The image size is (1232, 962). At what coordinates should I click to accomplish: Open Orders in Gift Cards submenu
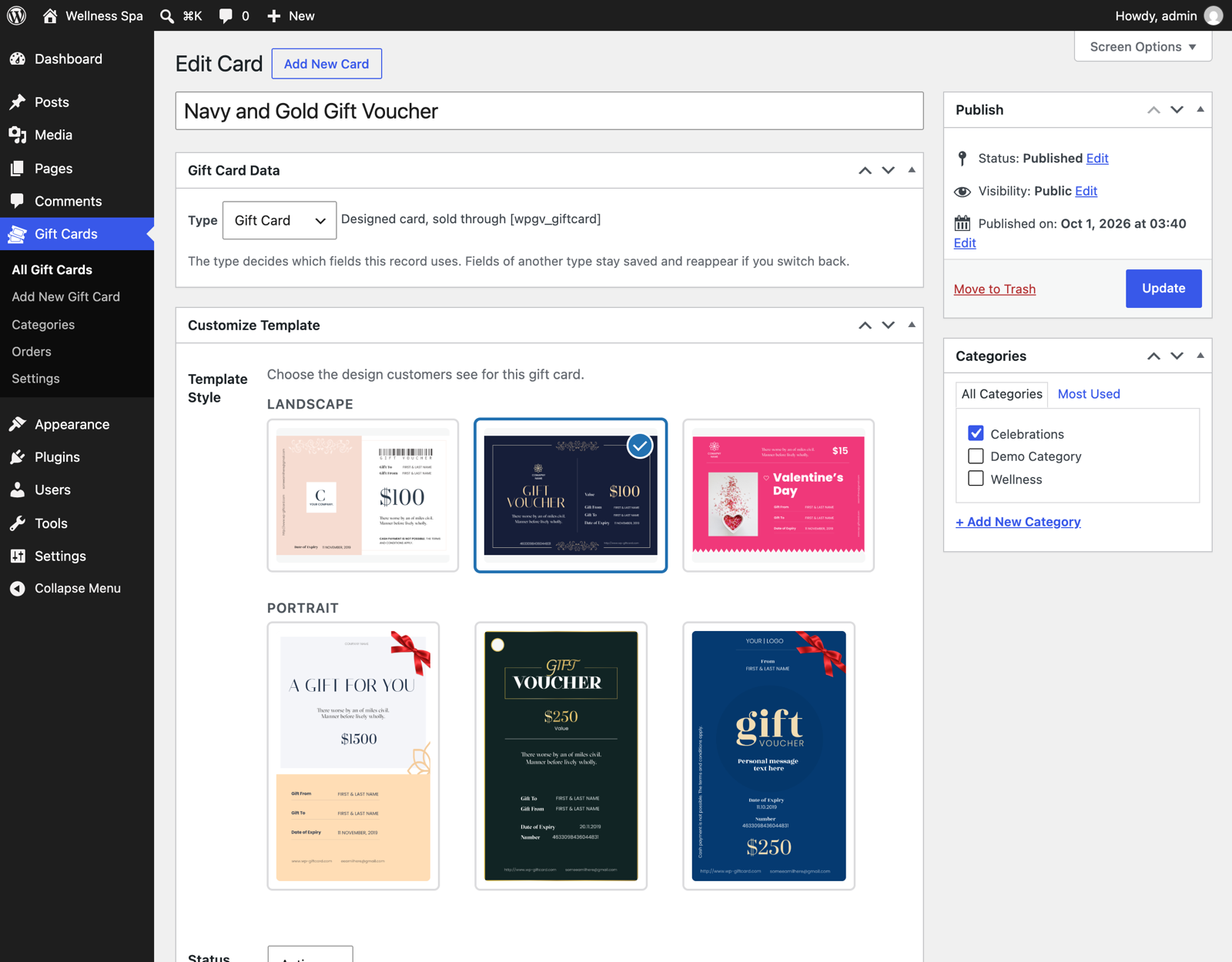coord(32,352)
